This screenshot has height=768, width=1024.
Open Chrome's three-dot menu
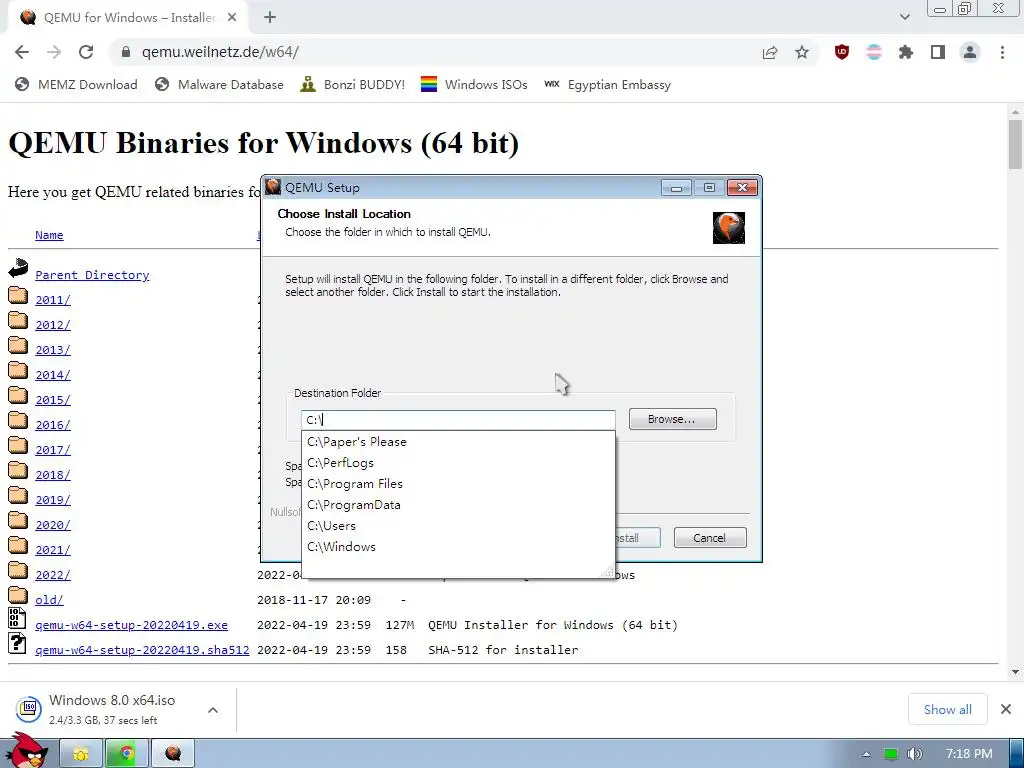pyautogui.click(x=1002, y=52)
